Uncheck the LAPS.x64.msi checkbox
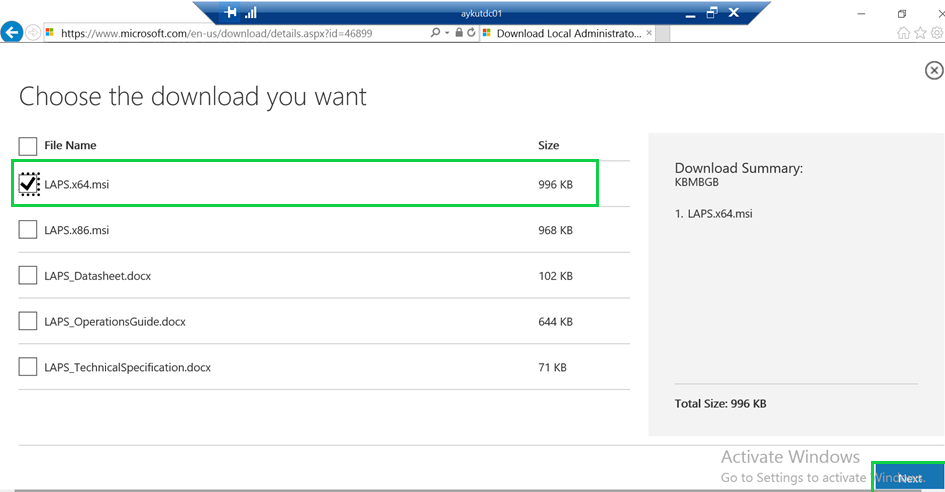Image resolution: width=945 pixels, height=492 pixels. [x=28, y=184]
